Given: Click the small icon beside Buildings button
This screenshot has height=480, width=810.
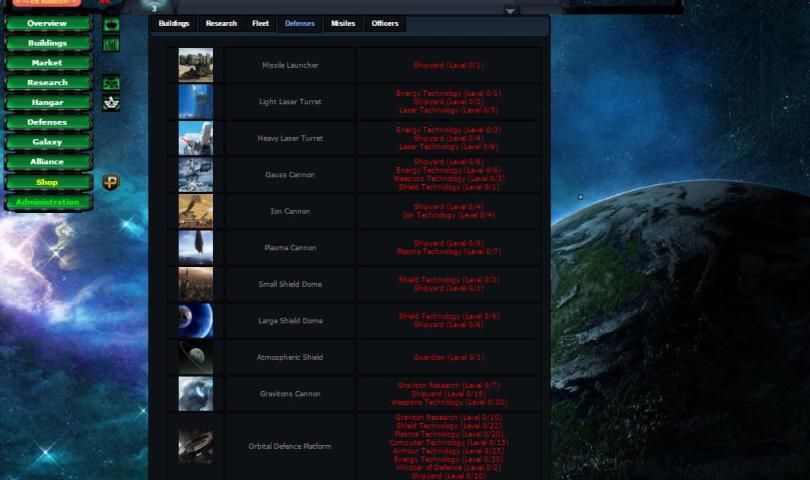Looking at the screenshot, I should click(111, 44).
